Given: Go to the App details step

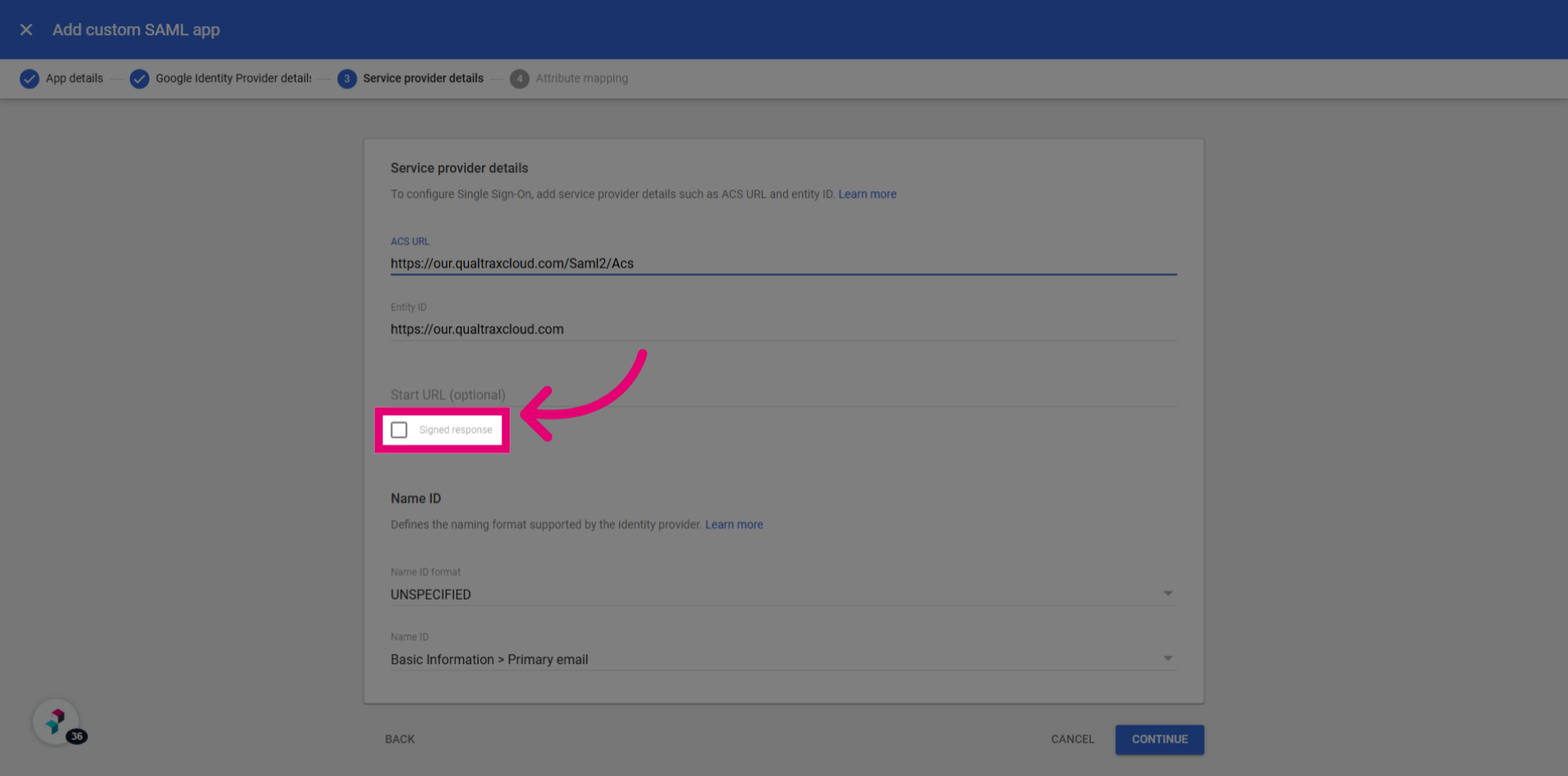Looking at the screenshot, I should pyautogui.click(x=74, y=78).
